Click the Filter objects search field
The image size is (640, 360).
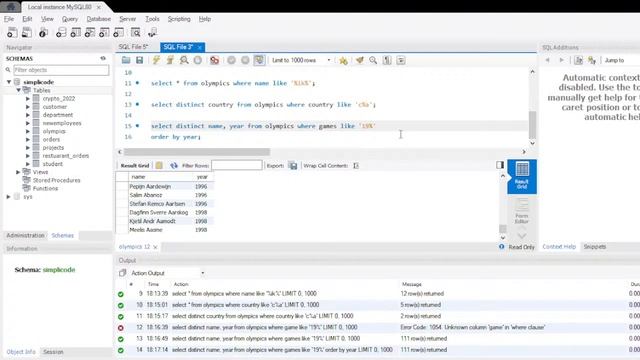61,70
